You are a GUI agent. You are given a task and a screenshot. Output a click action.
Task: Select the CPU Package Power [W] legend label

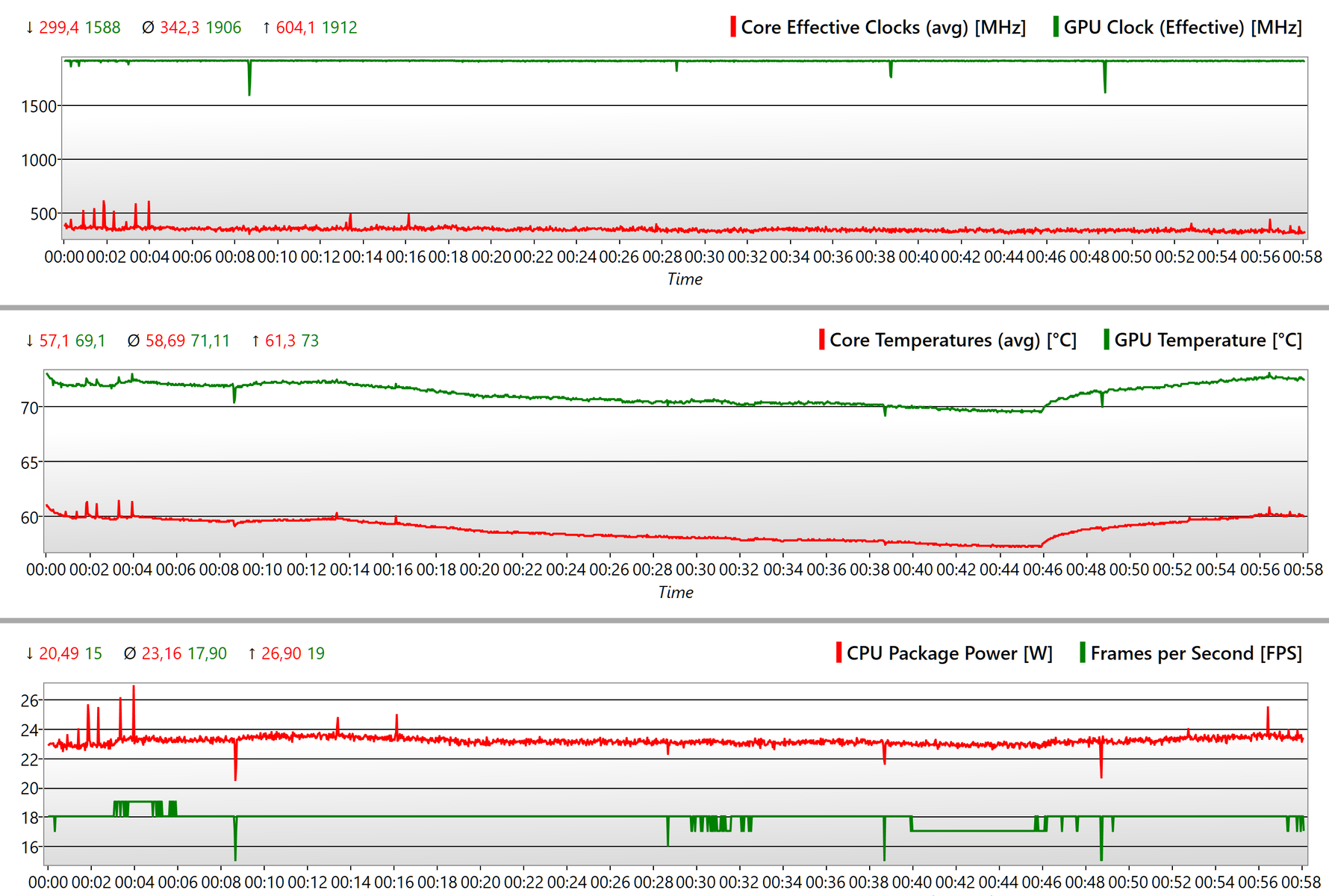point(949,653)
